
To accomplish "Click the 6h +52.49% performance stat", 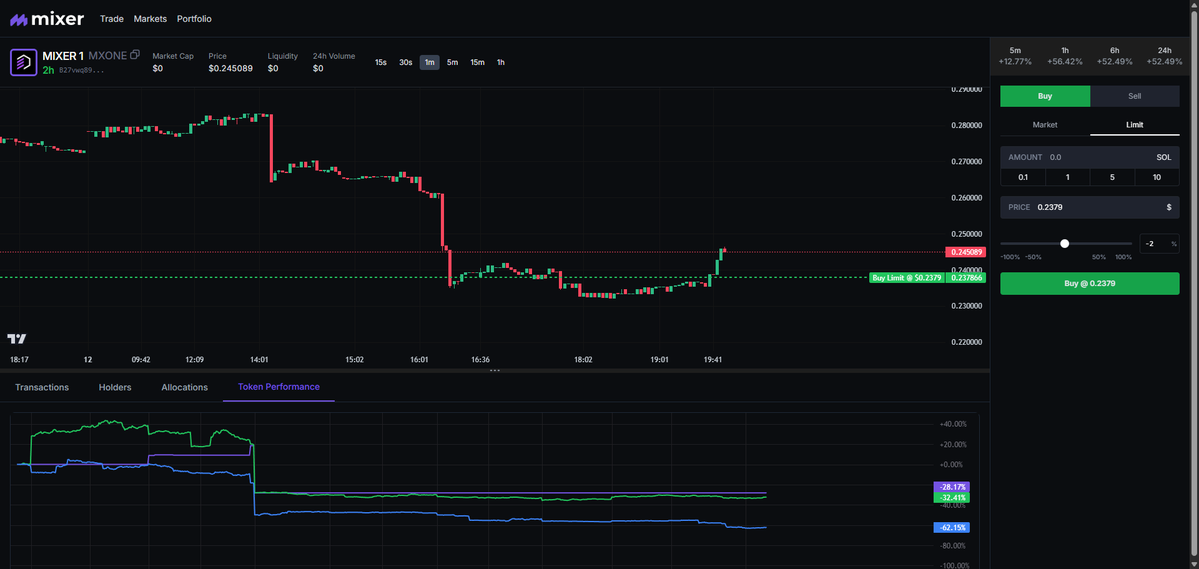I will (1116, 56).
